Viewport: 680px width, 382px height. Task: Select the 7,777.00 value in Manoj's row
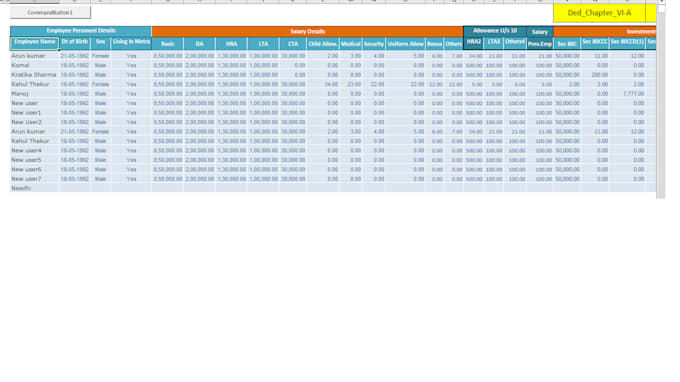[x=627, y=94]
